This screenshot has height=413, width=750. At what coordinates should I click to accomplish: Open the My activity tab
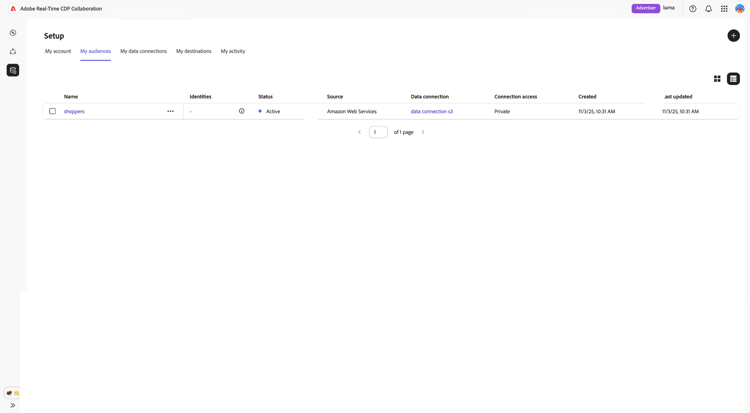pos(233,51)
